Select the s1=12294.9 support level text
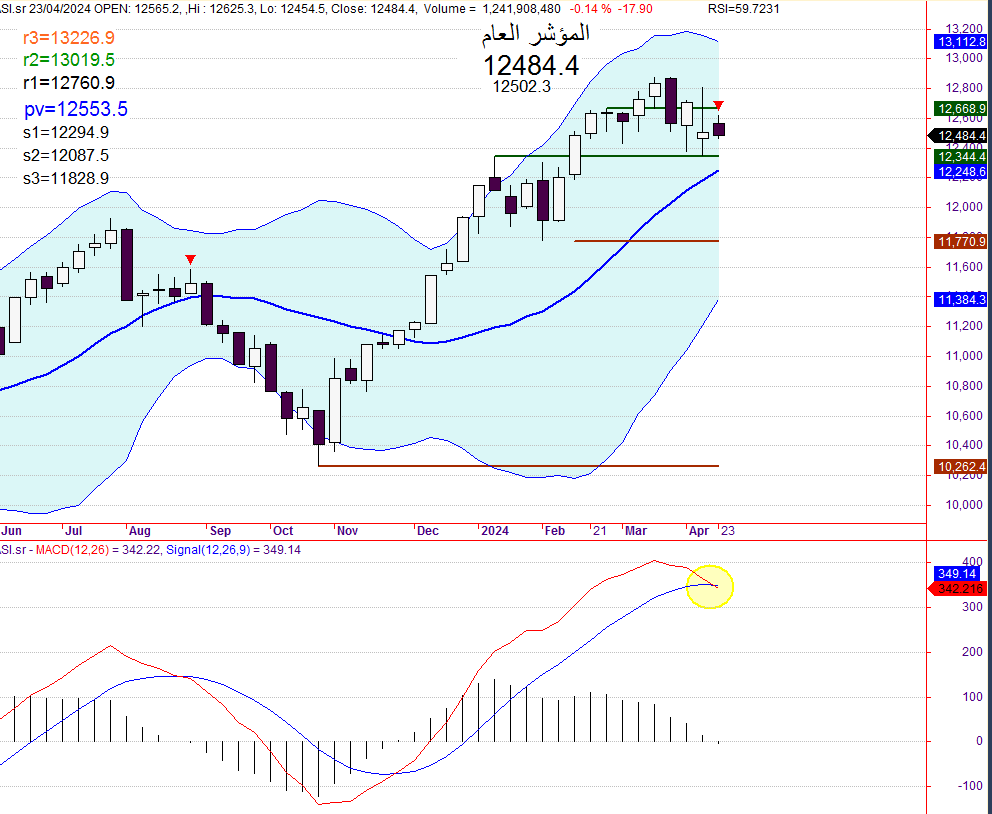 point(66,132)
